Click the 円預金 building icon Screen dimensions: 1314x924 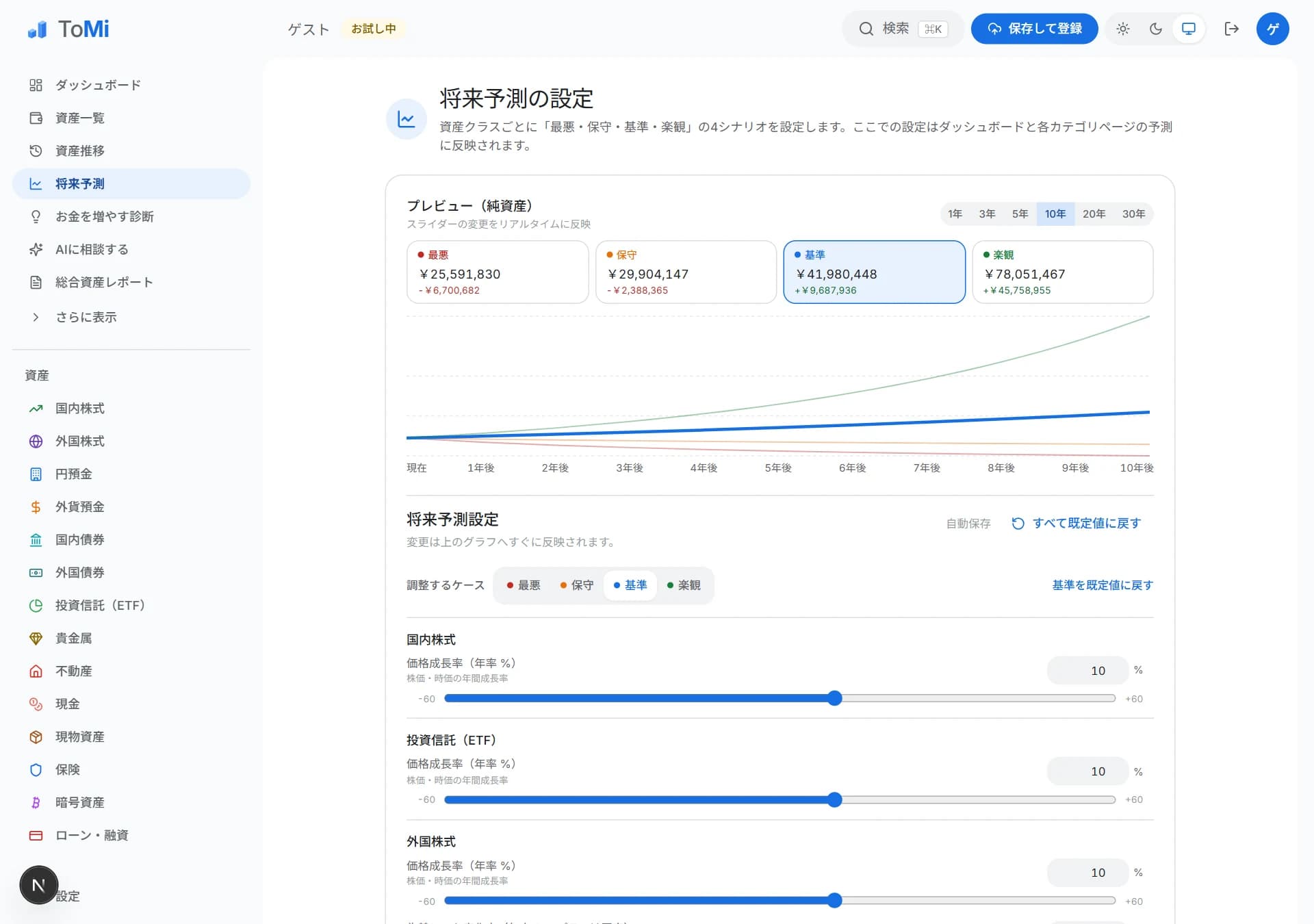36,474
